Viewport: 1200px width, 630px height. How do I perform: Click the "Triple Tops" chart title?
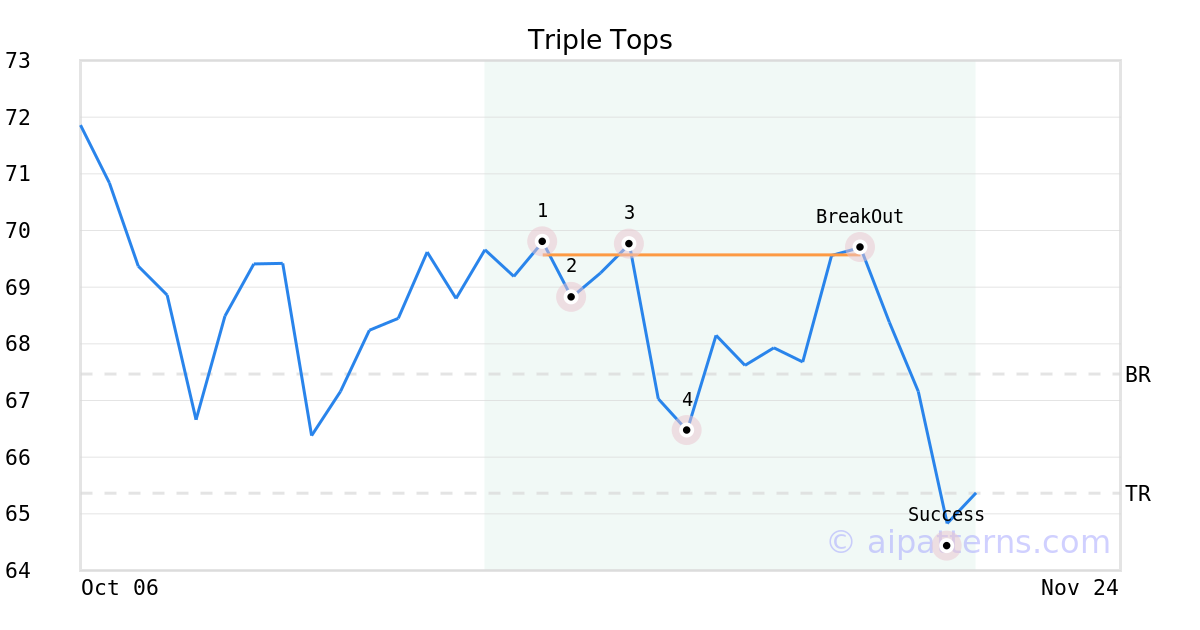[600, 40]
